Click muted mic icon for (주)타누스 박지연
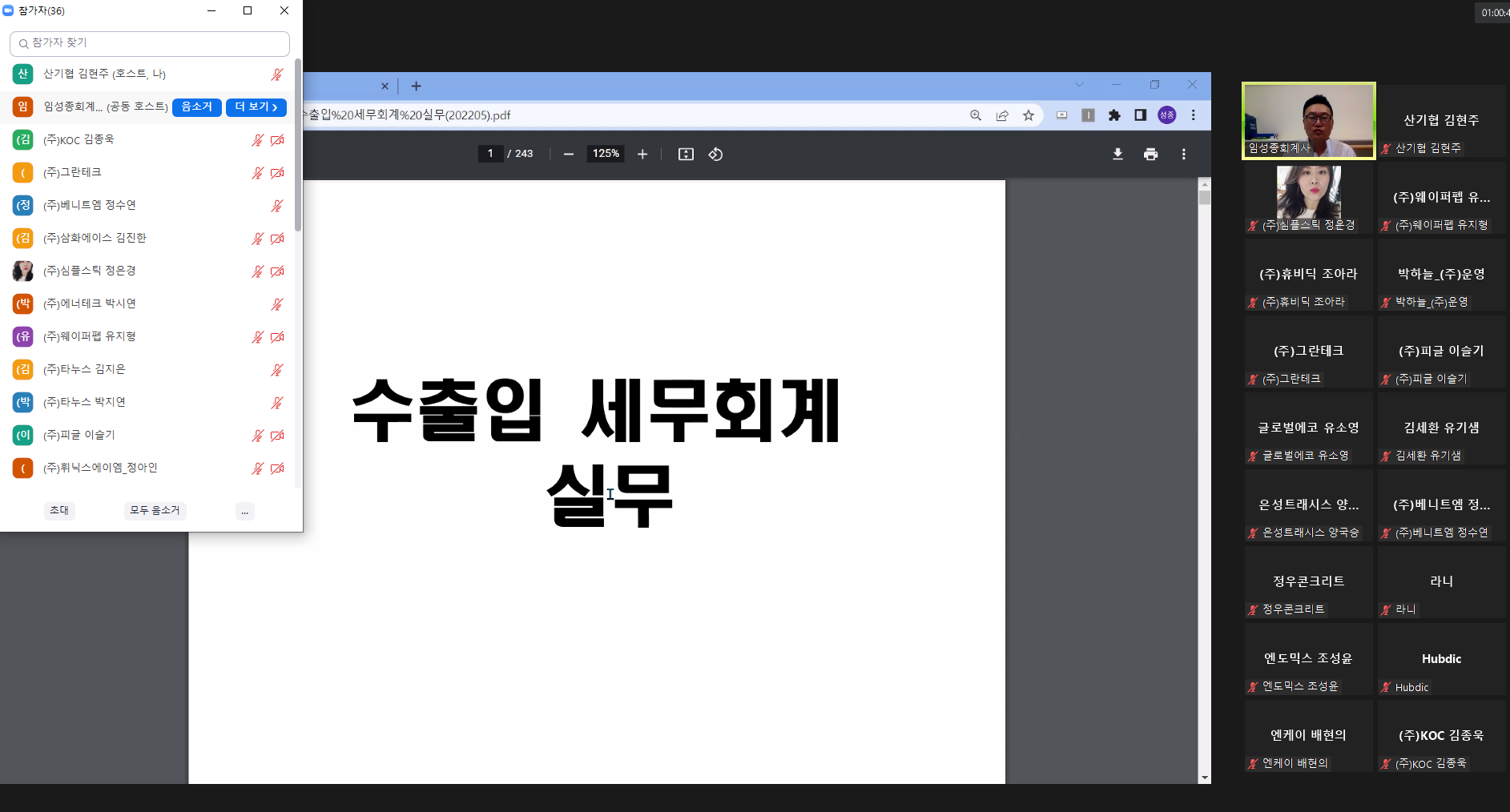 277,403
